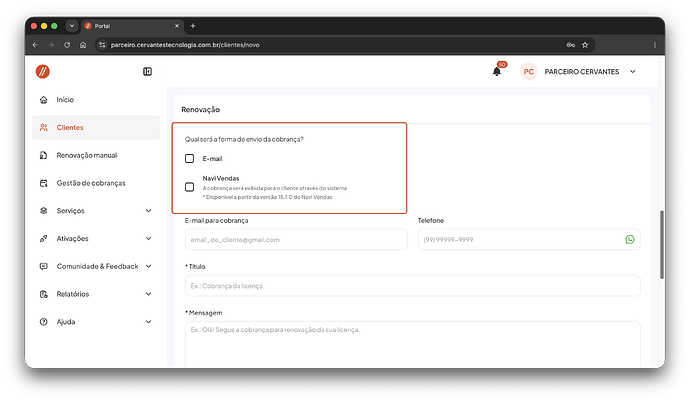Click the browser forward arrow
Image resolution: width=690 pixels, height=401 pixels.
(x=51, y=45)
